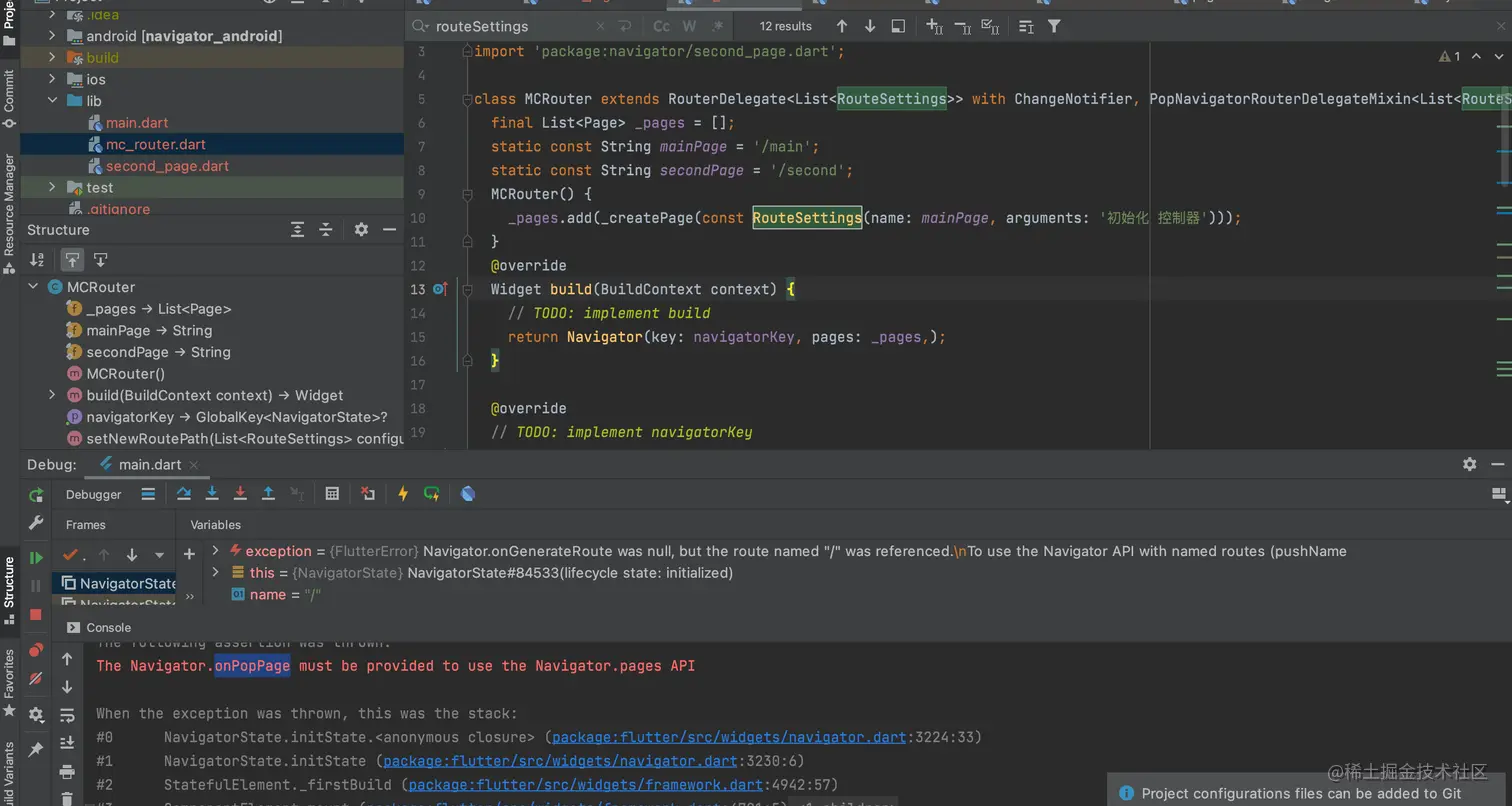1512x806 pixels.
Task: Open the Console tab
Action: 99,627
